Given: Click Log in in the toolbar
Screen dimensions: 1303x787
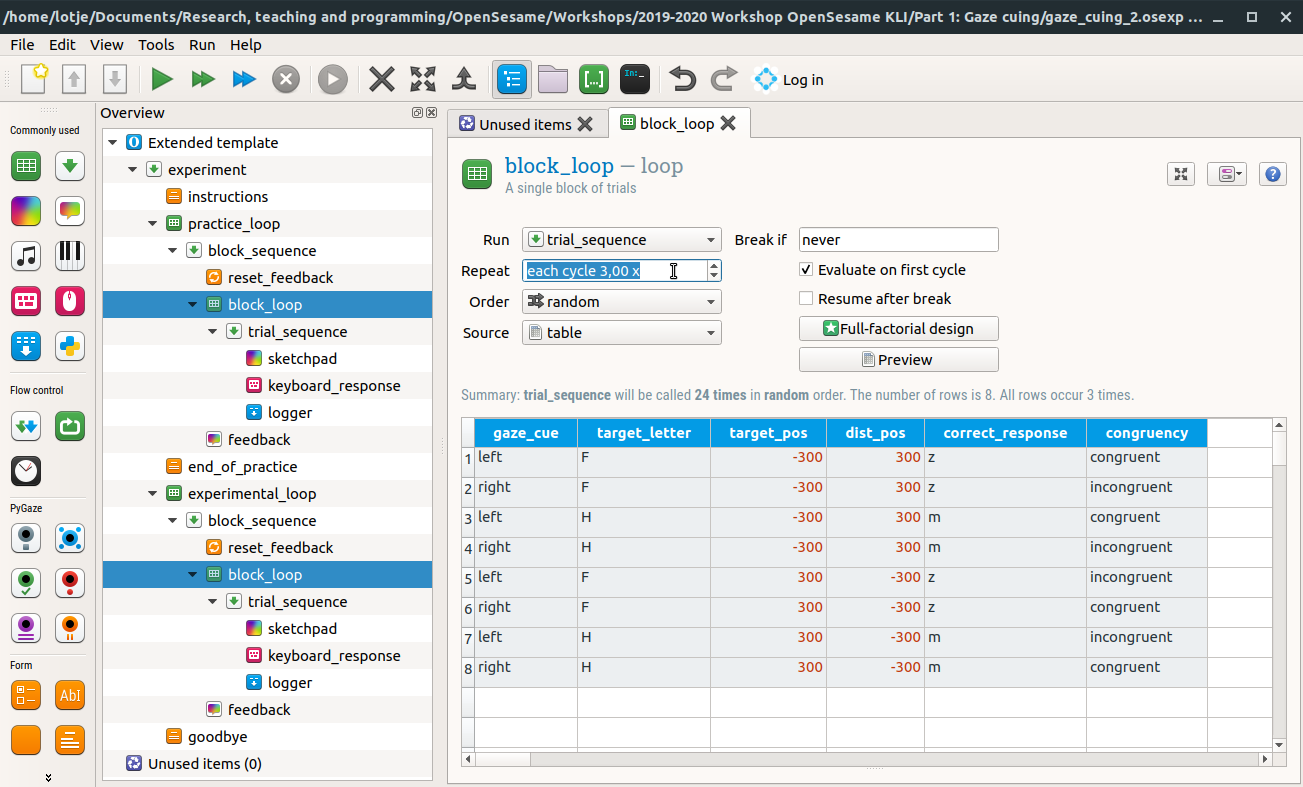Looking at the screenshot, I should (x=789, y=79).
